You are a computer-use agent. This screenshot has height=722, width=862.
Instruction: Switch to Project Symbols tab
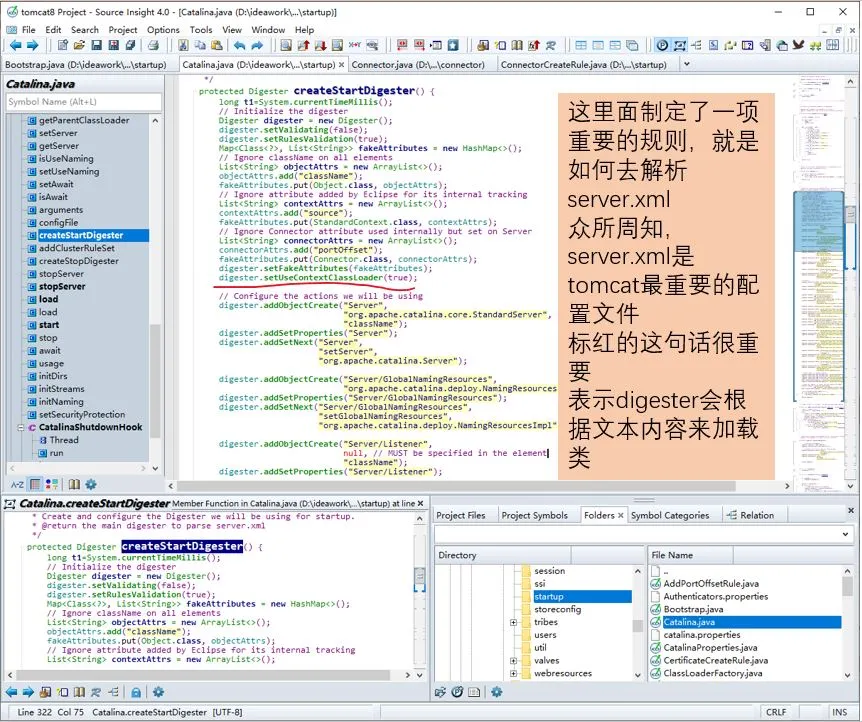click(x=534, y=515)
